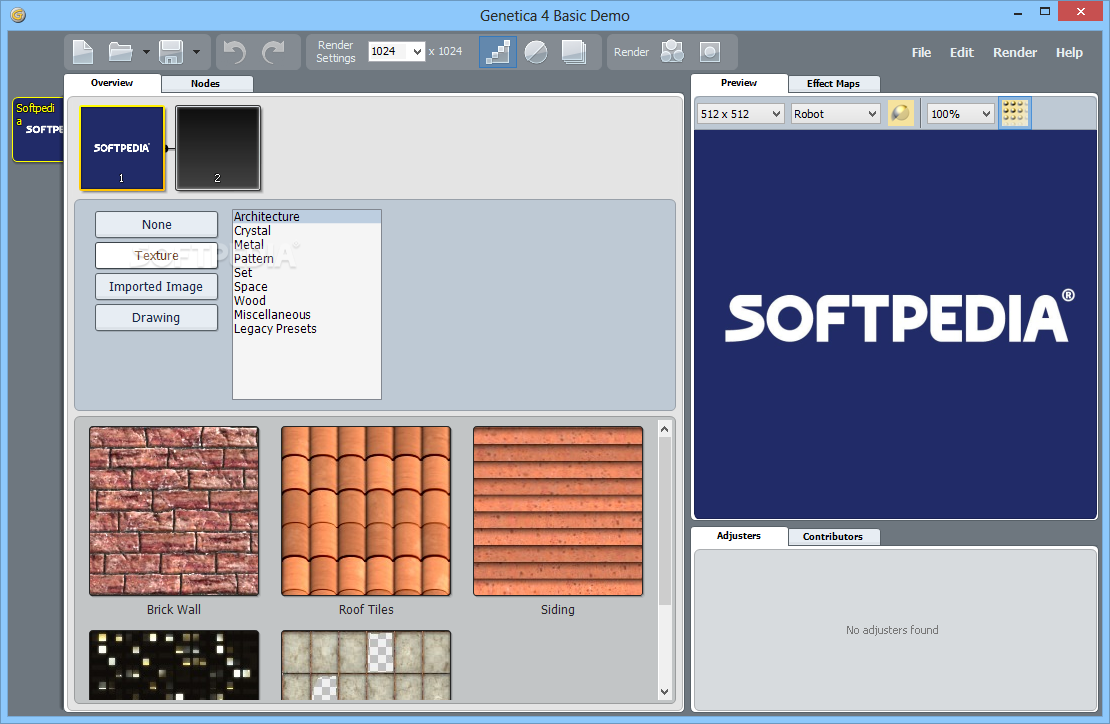Select Miscellaneous in the category list
Viewport: 1110px width, 724px height.
tap(307, 315)
